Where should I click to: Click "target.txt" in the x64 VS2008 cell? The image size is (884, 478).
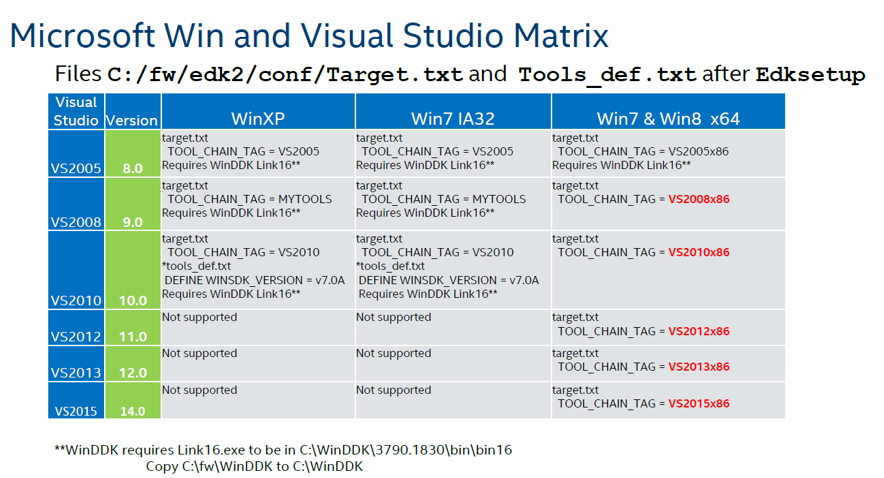click(x=575, y=185)
